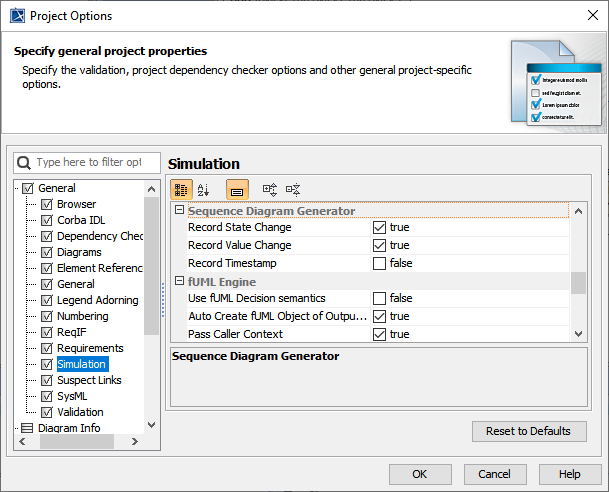Click the Collapse all properties icon
Screen dimensions: 609x492
click(293, 189)
